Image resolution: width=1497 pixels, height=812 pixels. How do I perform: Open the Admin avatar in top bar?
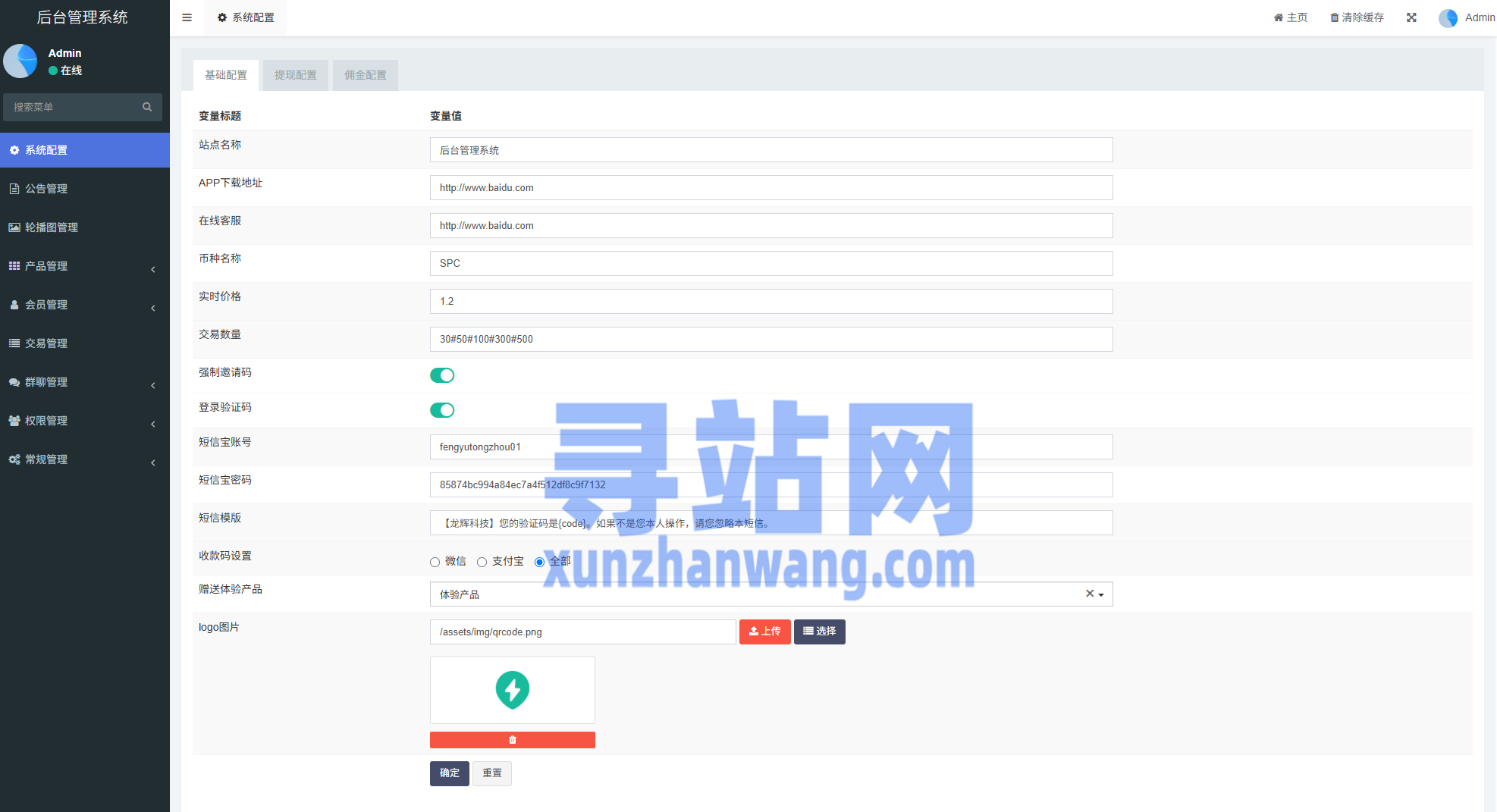pos(1448,18)
